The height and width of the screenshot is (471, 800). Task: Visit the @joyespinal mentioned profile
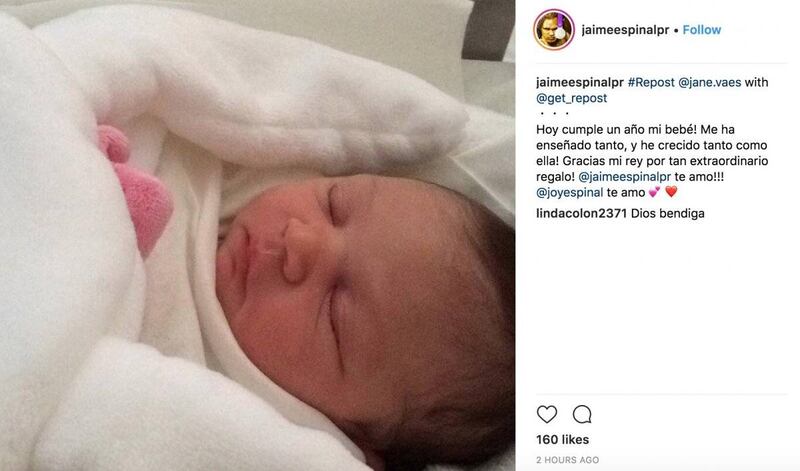[x=569, y=192]
